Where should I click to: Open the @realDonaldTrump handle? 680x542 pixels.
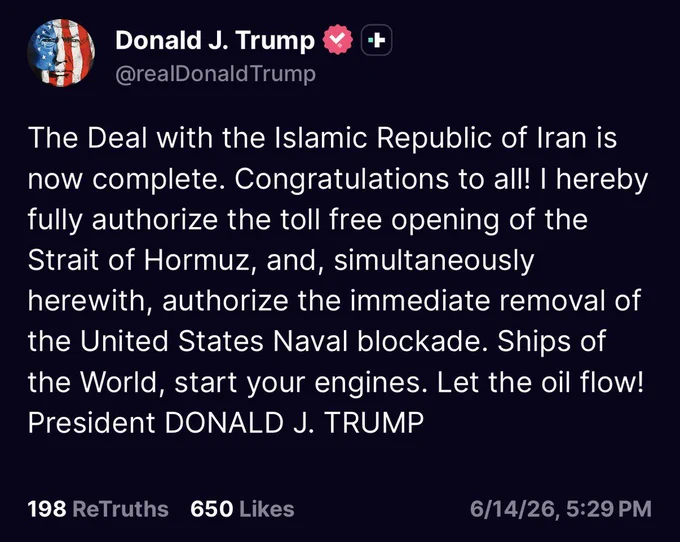coord(215,74)
